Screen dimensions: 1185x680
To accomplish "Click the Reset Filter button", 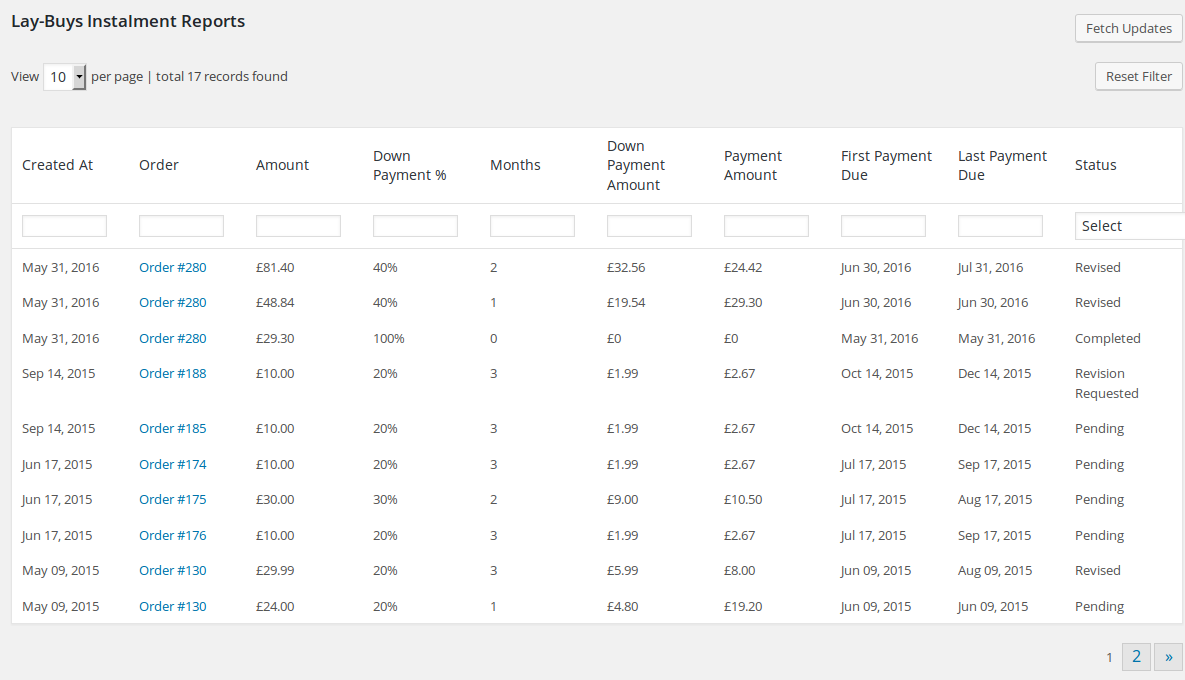I will (x=1138, y=76).
